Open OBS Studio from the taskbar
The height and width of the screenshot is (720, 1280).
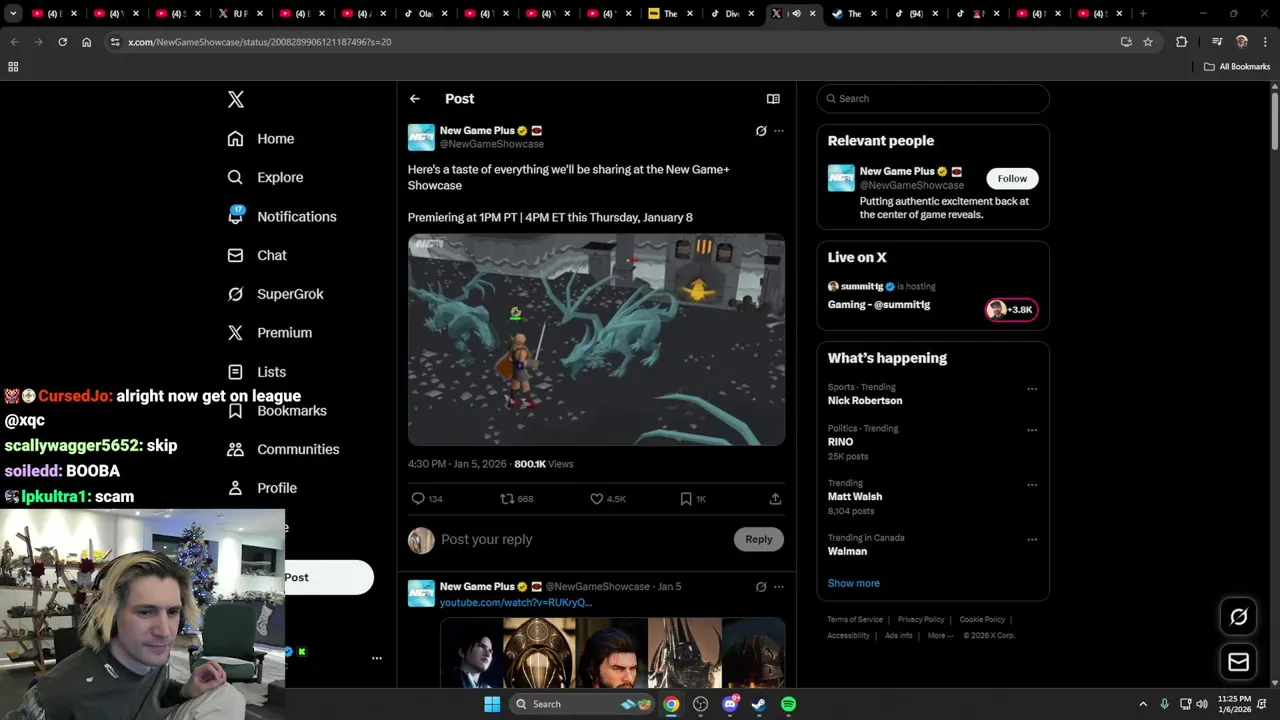pyautogui.click(x=700, y=704)
